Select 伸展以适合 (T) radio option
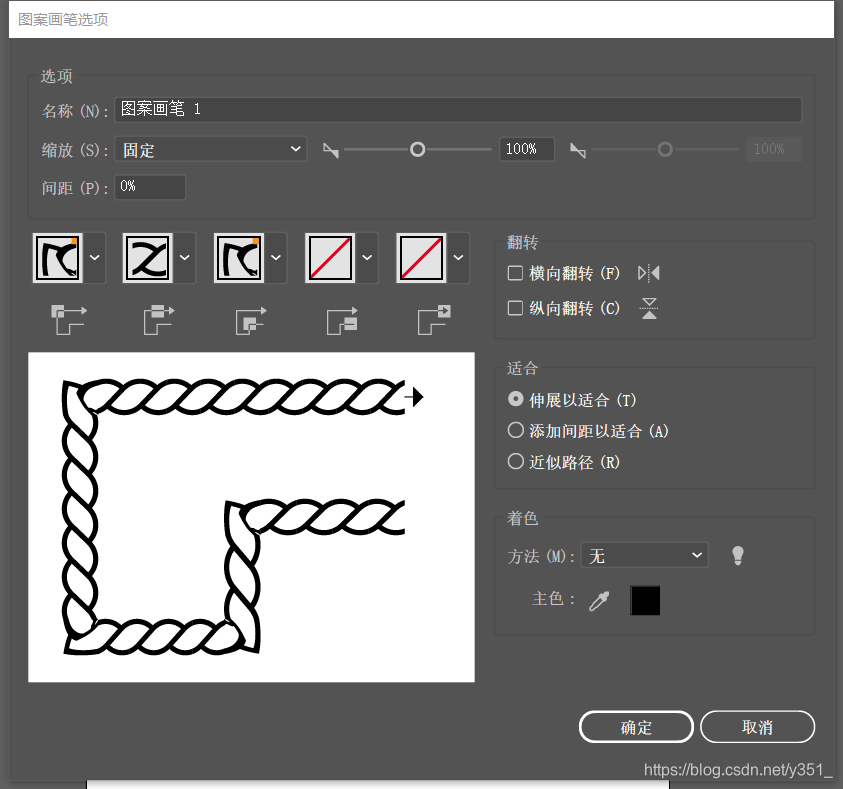 click(x=516, y=399)
